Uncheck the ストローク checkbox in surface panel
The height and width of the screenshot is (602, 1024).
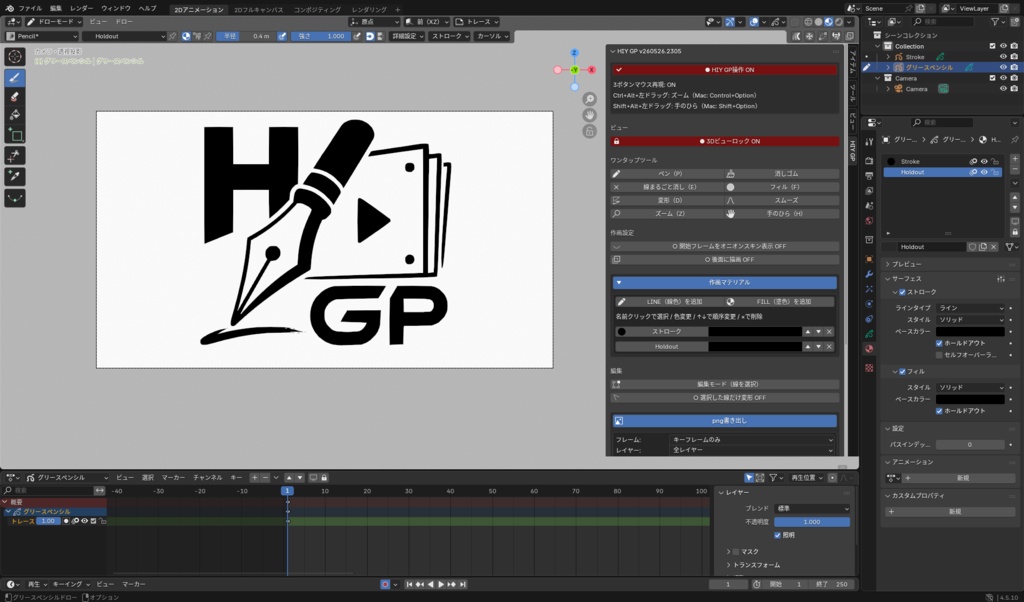click(902, 292)
